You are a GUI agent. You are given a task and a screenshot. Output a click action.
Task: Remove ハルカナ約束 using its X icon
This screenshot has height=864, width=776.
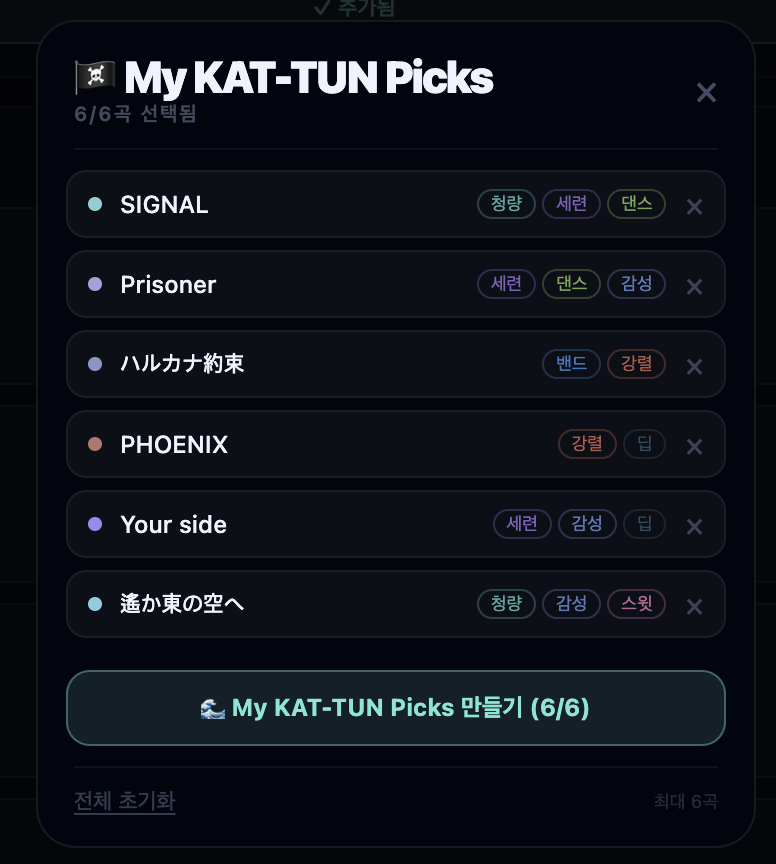[695, 367]
